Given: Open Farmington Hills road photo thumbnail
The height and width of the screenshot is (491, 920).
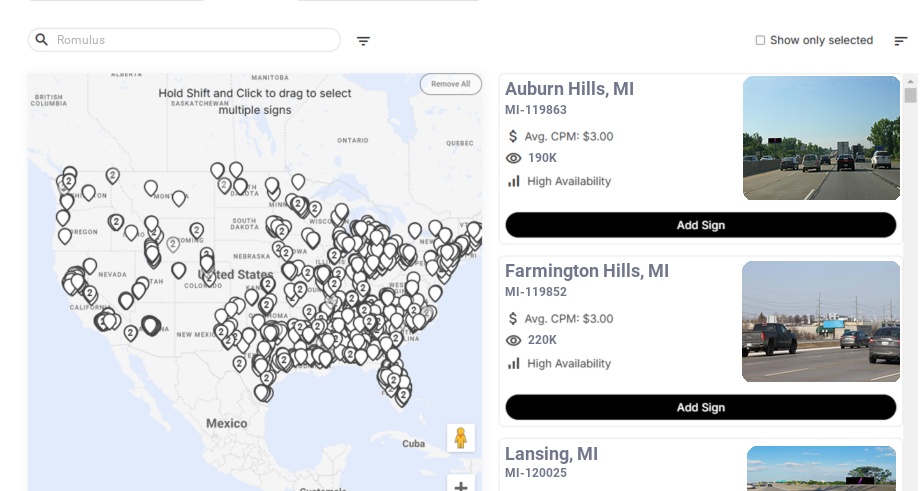Looking at the screenshot, I should (820, 321).
